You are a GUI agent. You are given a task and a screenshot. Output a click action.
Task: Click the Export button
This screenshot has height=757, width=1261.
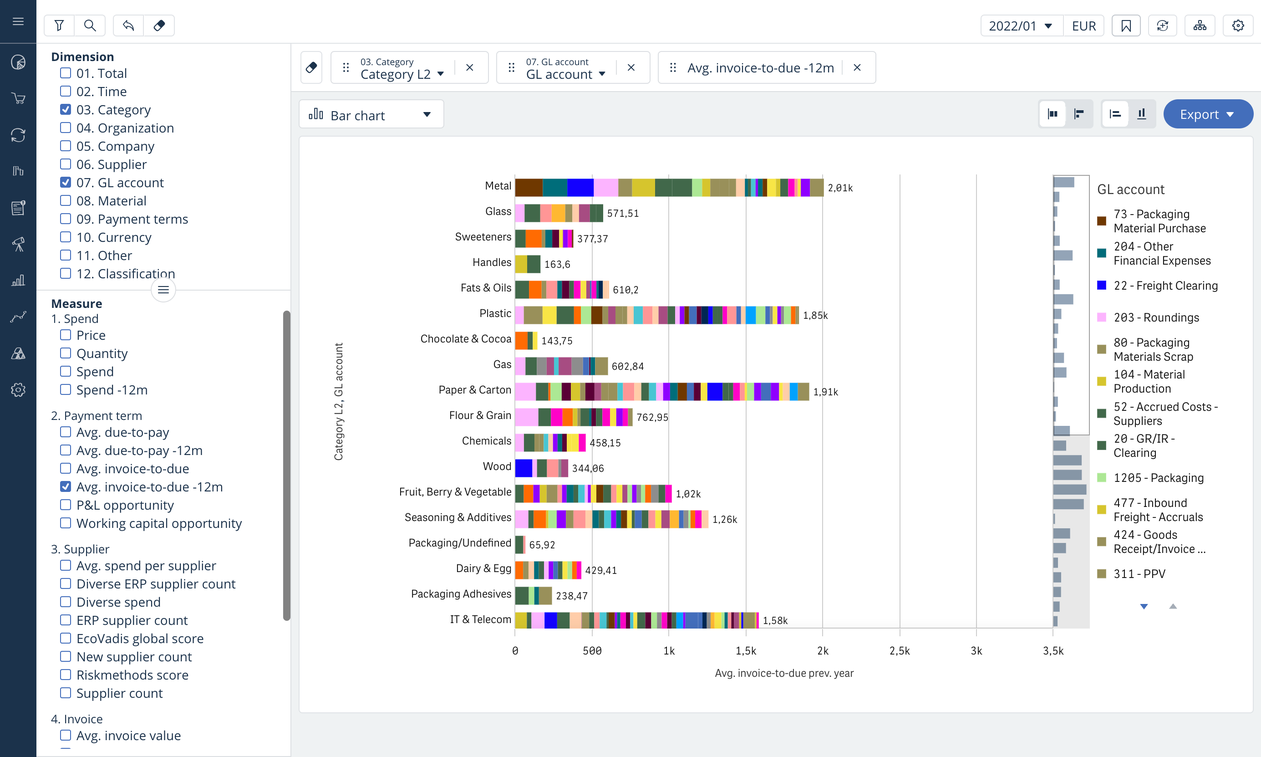pos(1207,114)
